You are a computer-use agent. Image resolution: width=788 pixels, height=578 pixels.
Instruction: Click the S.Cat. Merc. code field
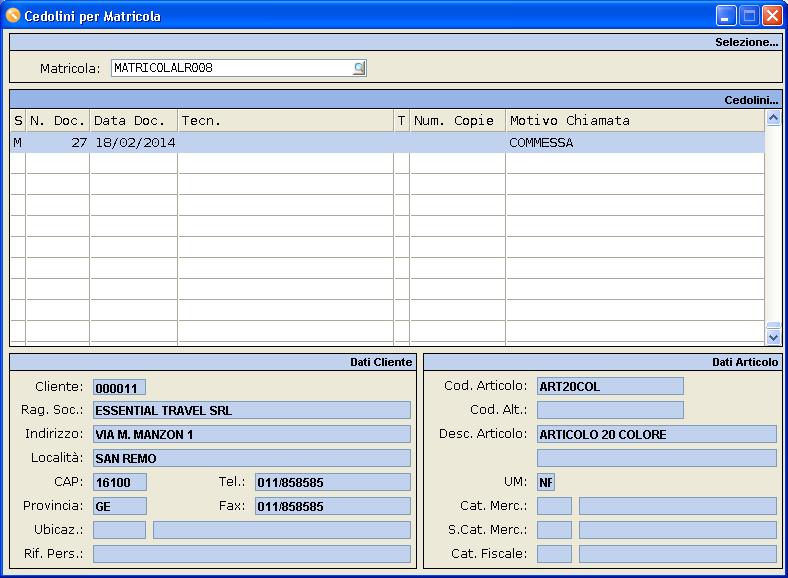554,530
